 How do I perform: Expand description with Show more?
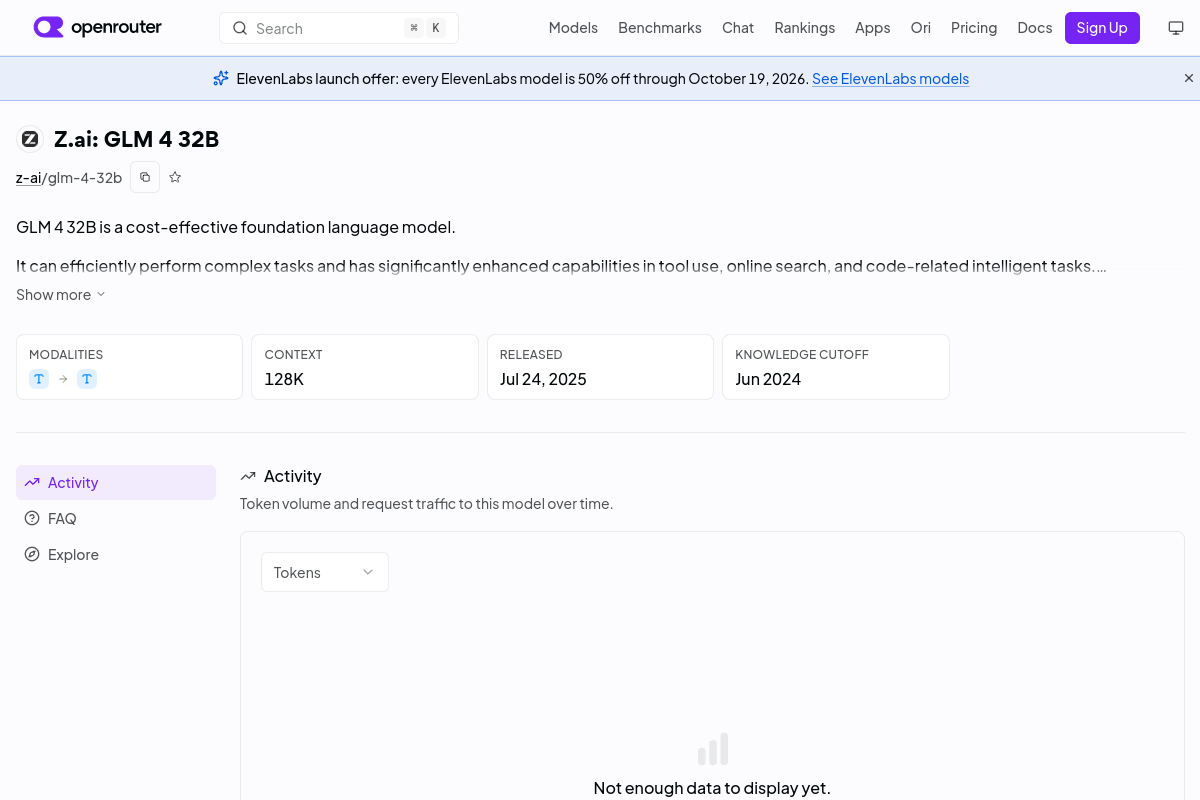61,295
